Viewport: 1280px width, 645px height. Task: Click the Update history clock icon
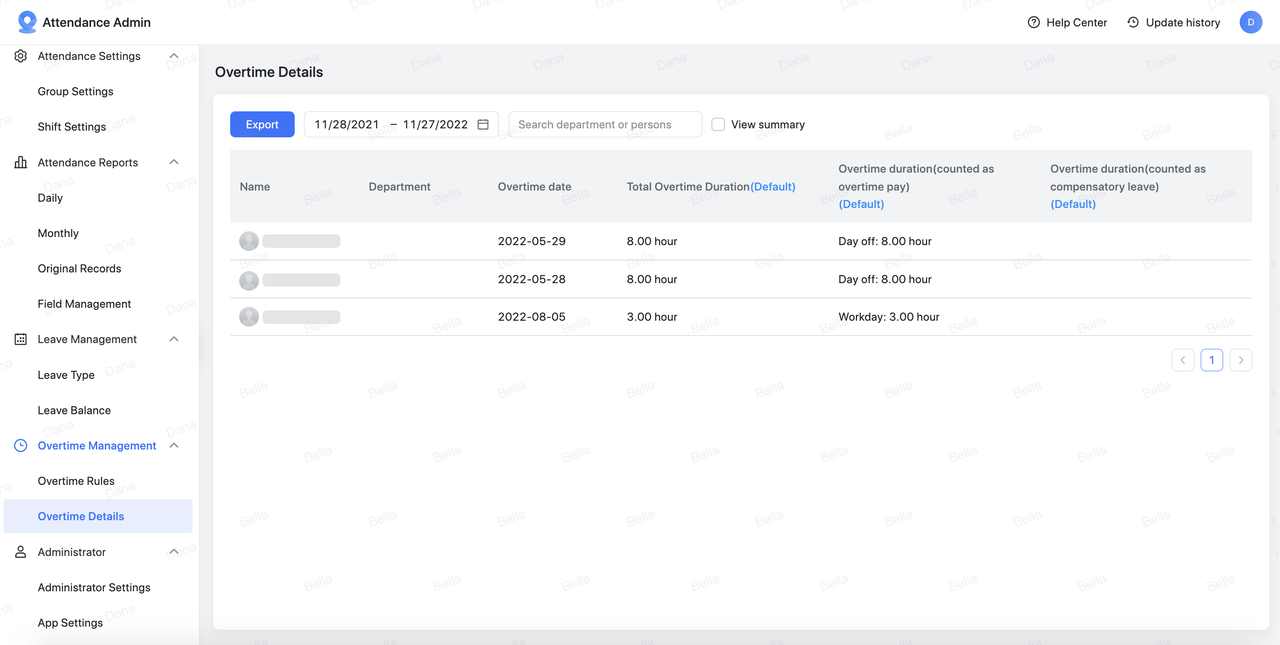1133,22
